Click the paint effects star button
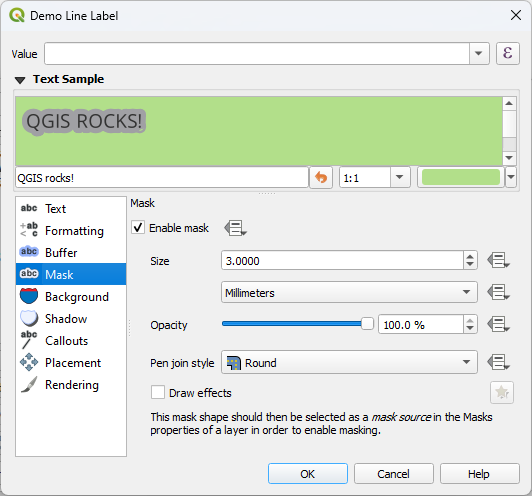This screenshot has height=496, width=532. point(502,393)
